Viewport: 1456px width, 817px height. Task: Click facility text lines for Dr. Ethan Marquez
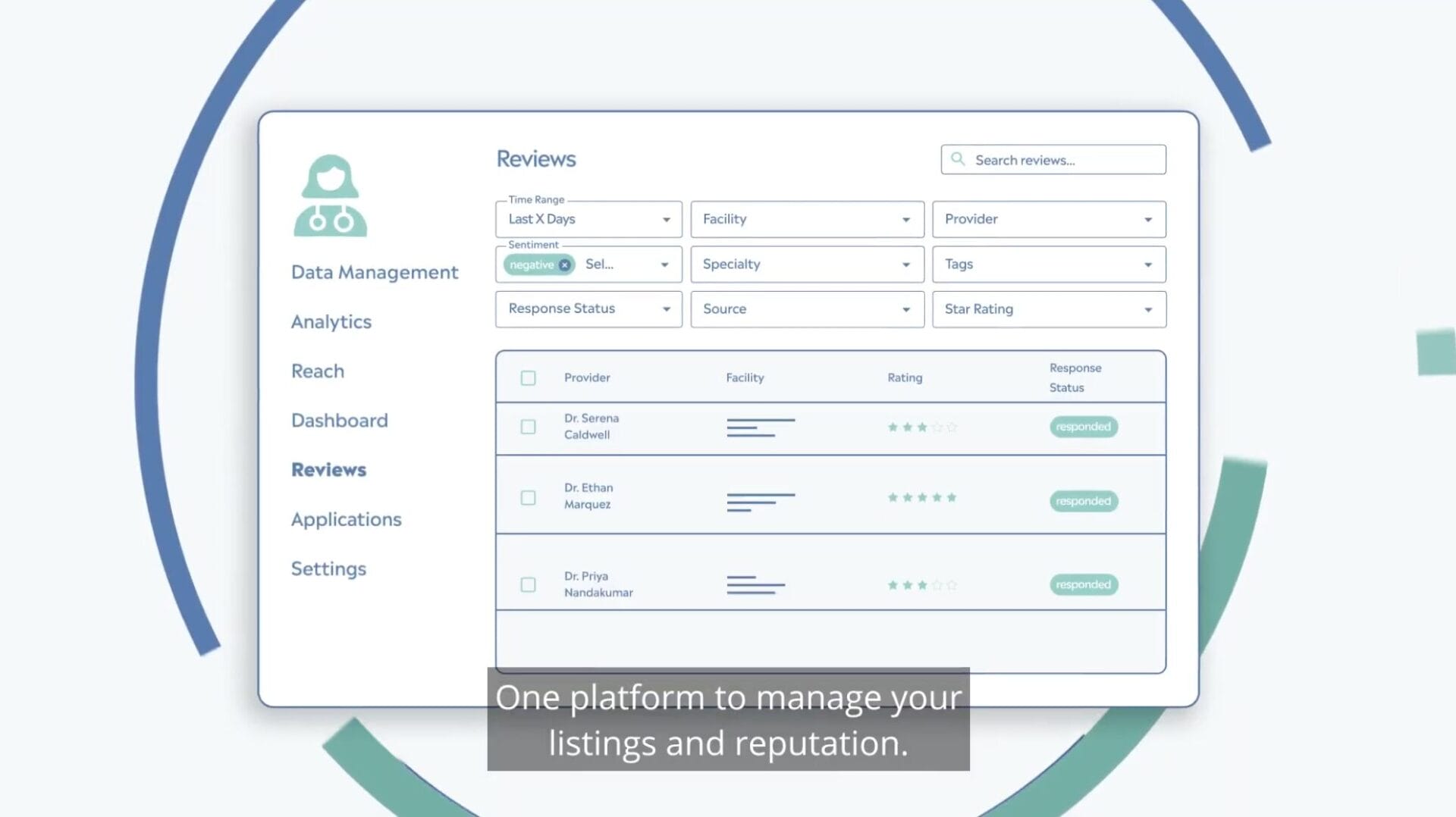tap(760, 502)
